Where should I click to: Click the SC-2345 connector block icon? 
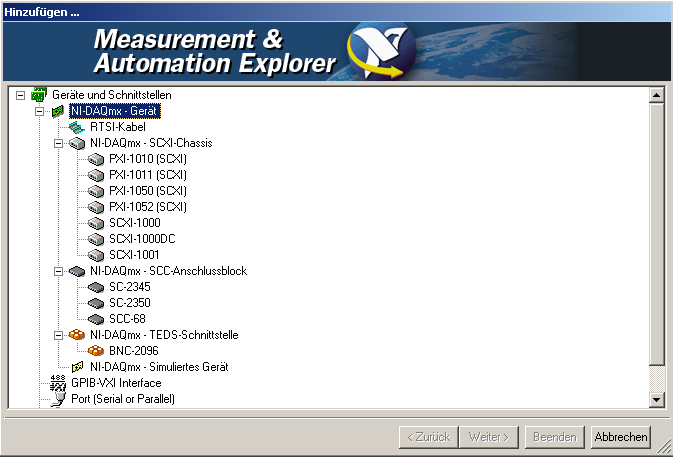pyautogui.click(x=96, y=287)
